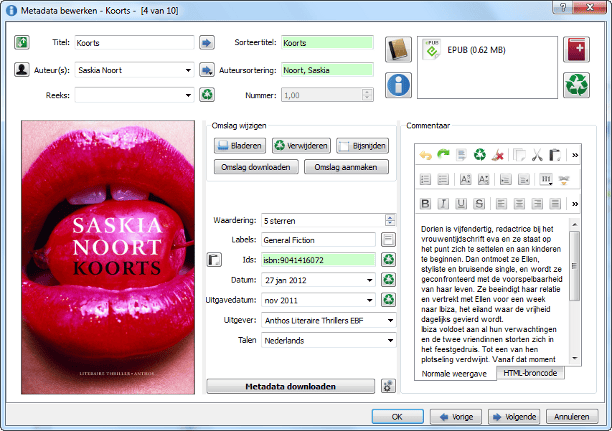Undo in the Commentaar editor
This screenshot has width=612, height=431.
coord(425,155)
